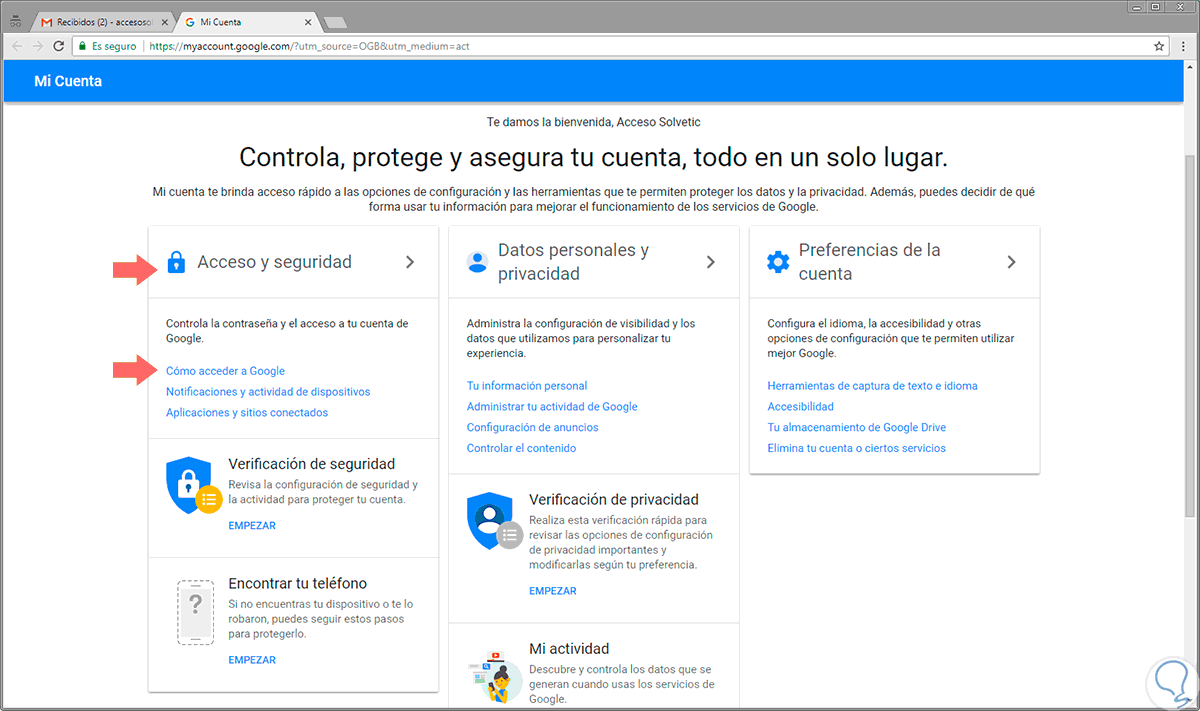Click the Preferencias de la cuenta heading
Image resolution: width=1200 pixels, height=711 pixels.
(x=869, y=262)
